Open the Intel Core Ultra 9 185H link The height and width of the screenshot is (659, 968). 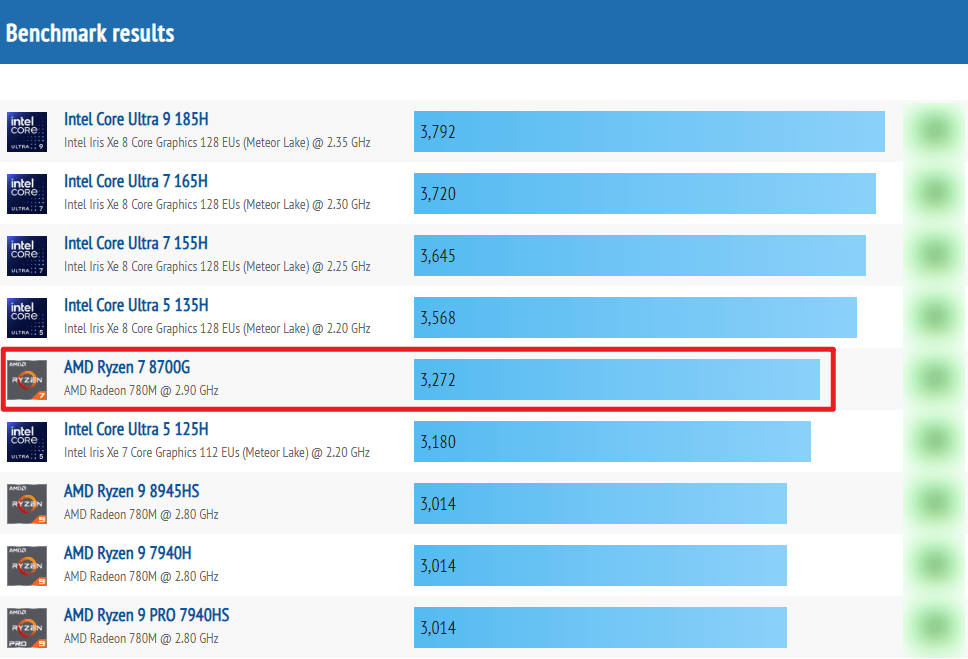point(136,120)
